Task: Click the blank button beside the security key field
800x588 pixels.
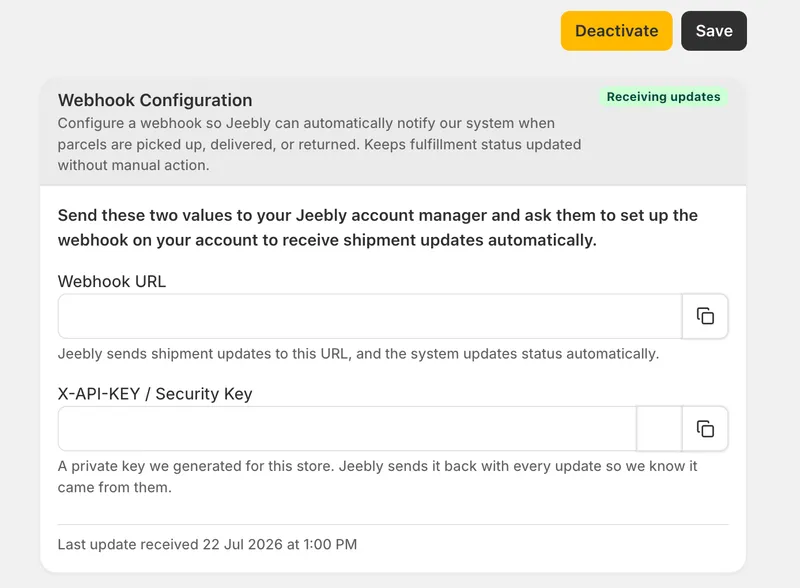Action: (x=659, y=429)
